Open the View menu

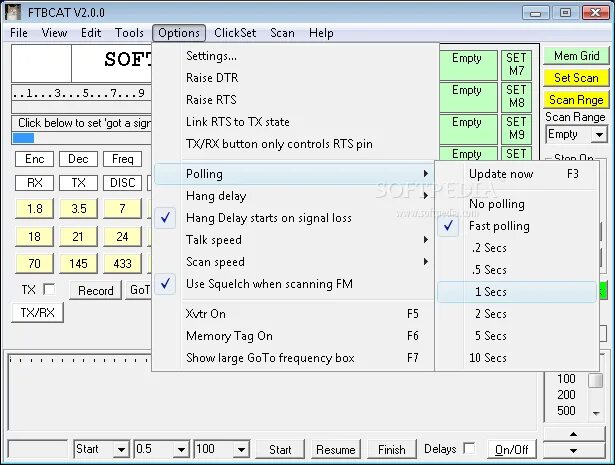(54, 33)
